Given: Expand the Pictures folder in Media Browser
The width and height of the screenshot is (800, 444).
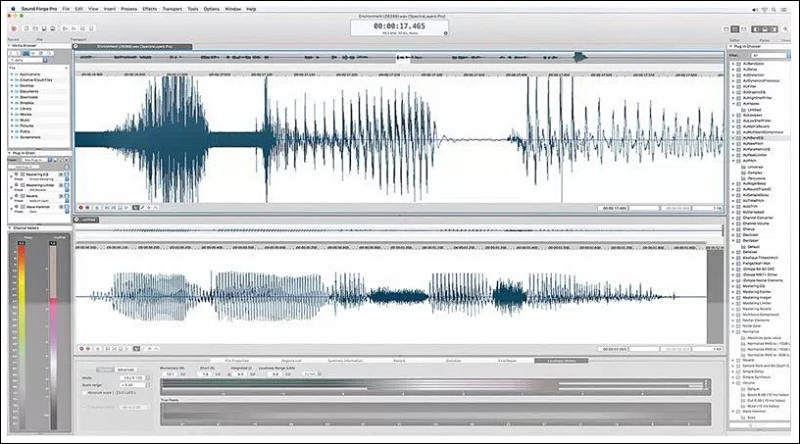Looking at the screenshot, I should [12, 126].
